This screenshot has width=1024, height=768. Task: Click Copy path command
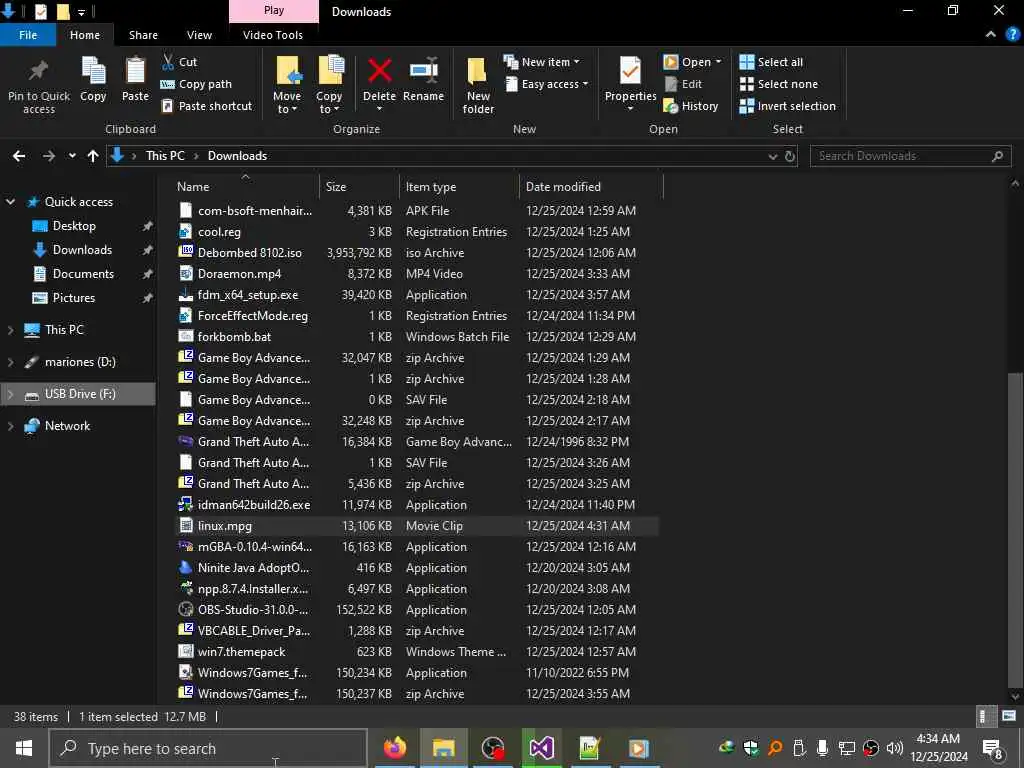click(196, 84)
